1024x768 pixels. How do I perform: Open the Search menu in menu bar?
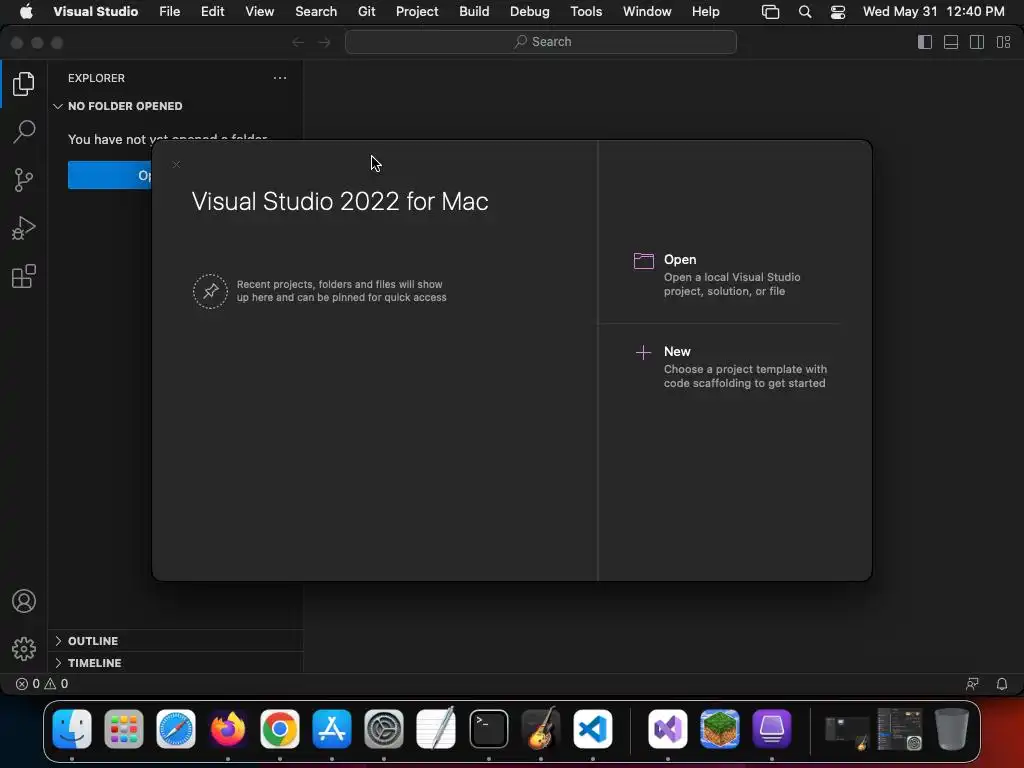tap(316, 11)
